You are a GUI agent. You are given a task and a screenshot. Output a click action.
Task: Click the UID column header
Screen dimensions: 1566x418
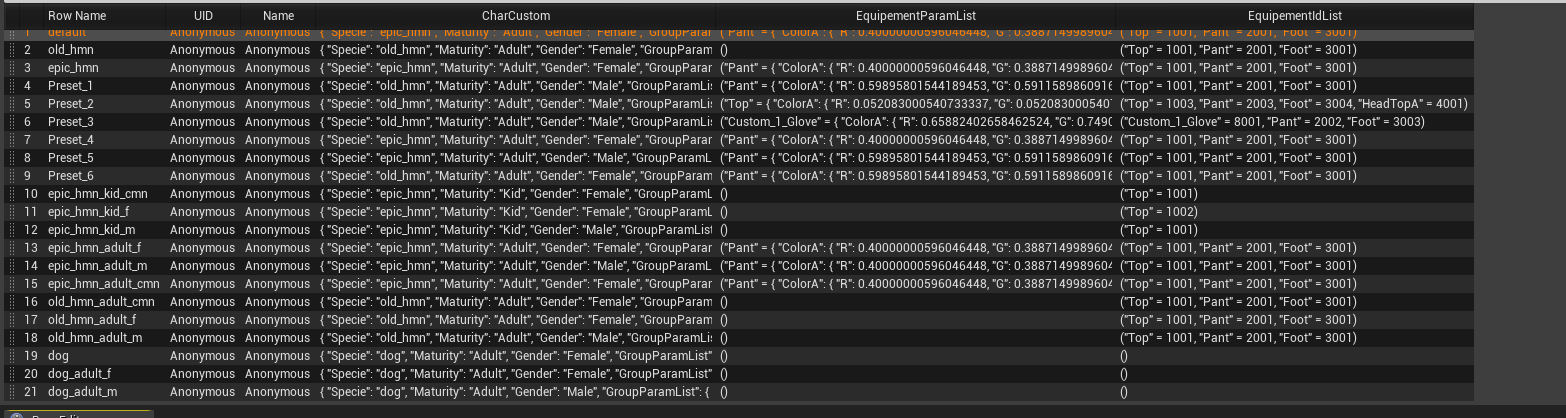[x=203, y=16]
